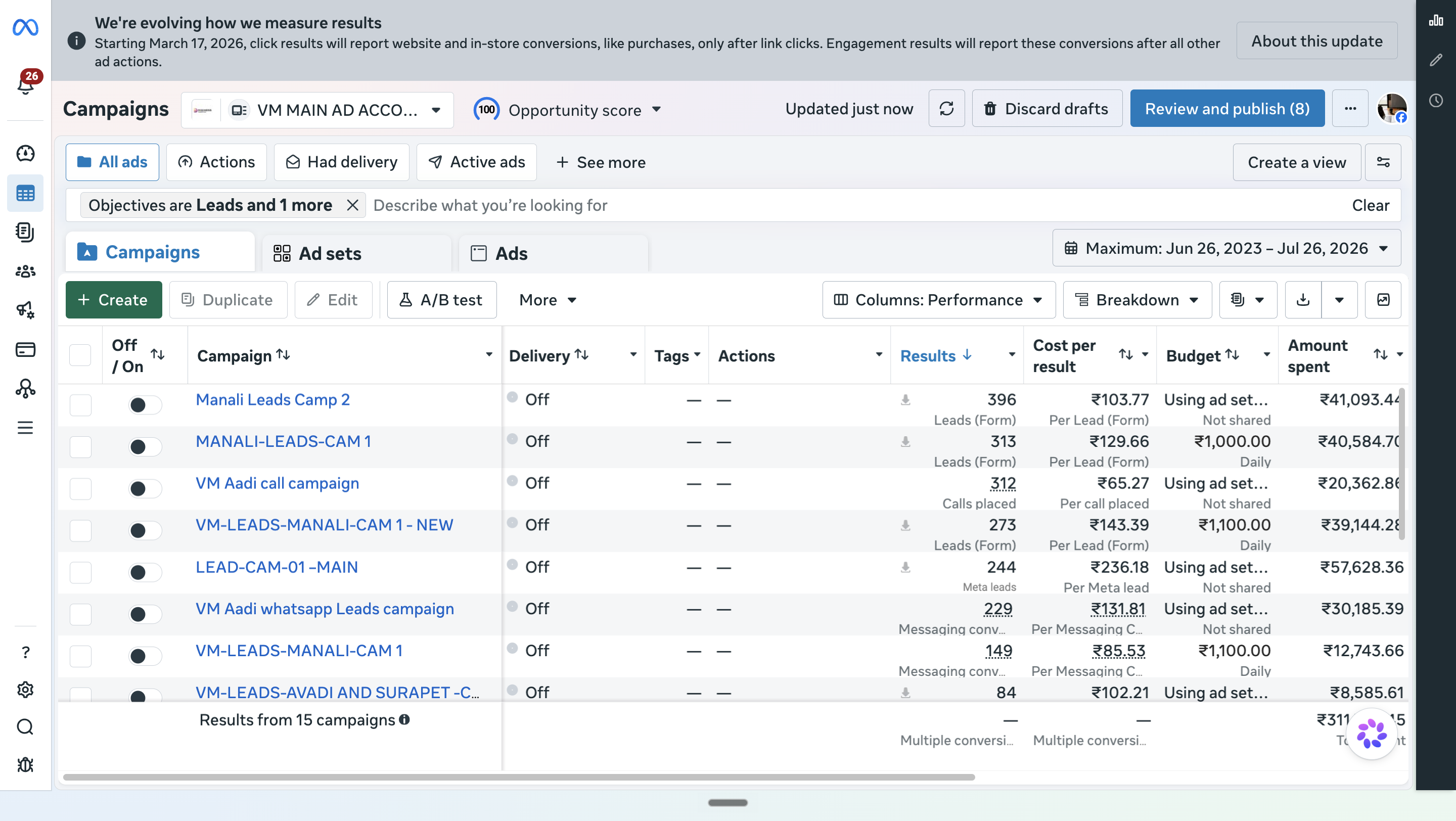1456x821 pixels.
Task: Open edit pencil icon in right rail
Action: (x=1436, y=60)
